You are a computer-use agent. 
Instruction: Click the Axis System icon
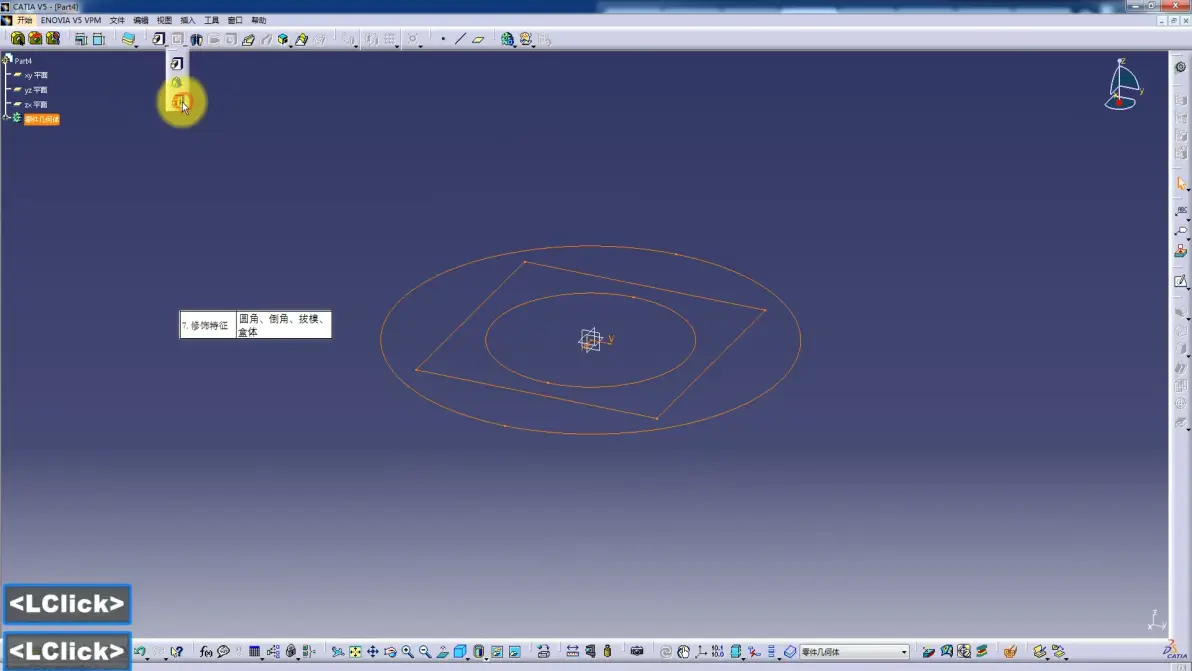point(701,651)
